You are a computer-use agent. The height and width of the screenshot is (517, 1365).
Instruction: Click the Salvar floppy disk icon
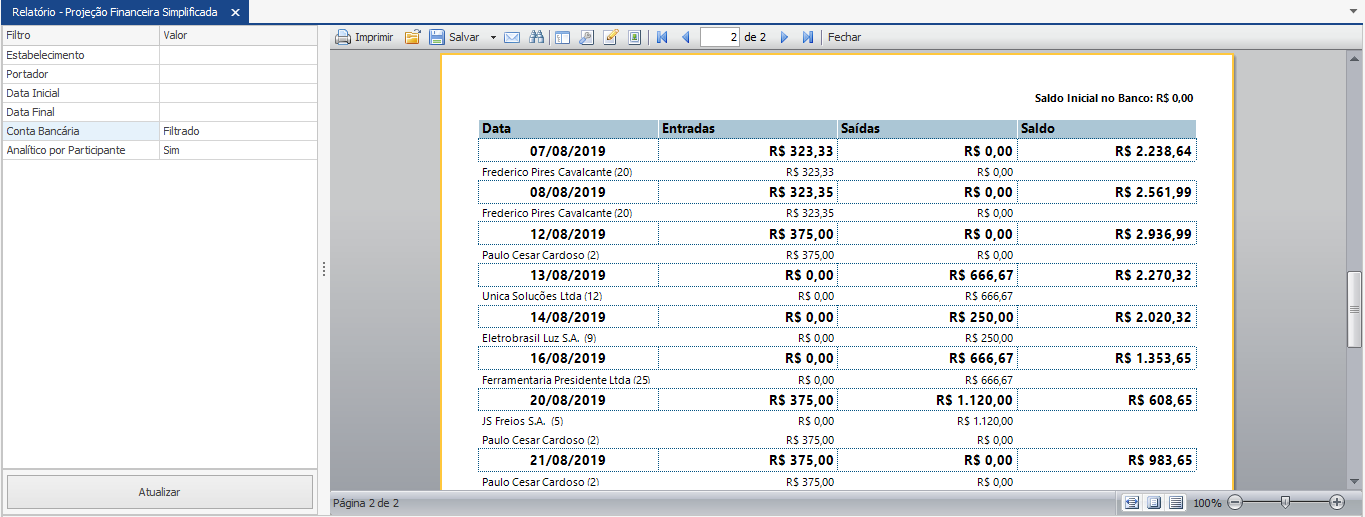pyautogui.click(x=437, y=37)
